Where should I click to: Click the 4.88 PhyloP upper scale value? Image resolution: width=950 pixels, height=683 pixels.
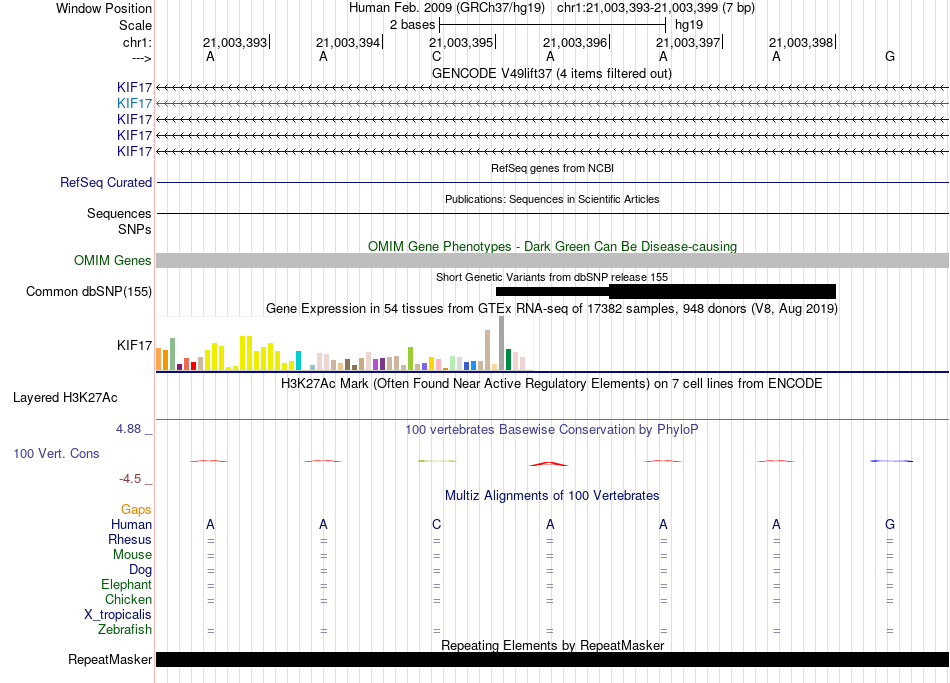(128, 428)
